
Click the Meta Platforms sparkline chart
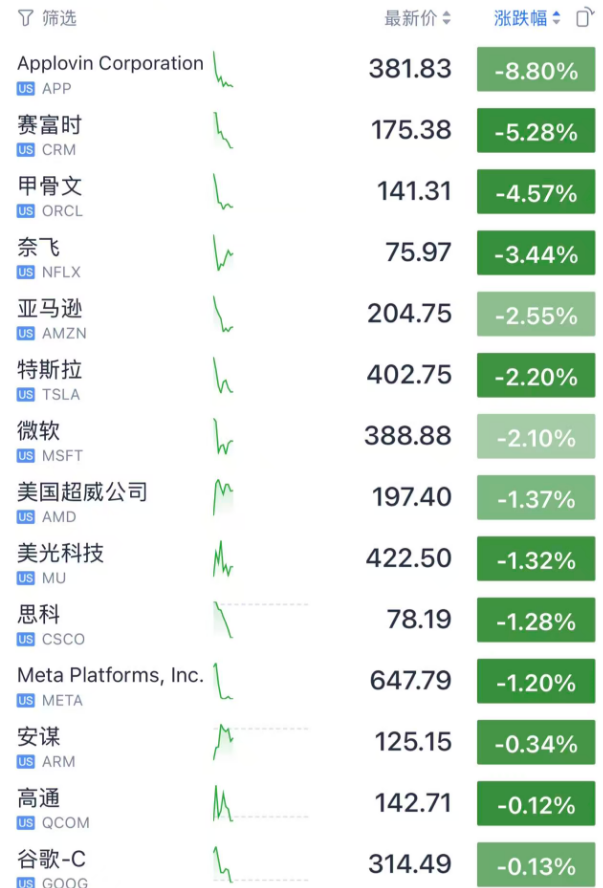click(x=222, y=680)
